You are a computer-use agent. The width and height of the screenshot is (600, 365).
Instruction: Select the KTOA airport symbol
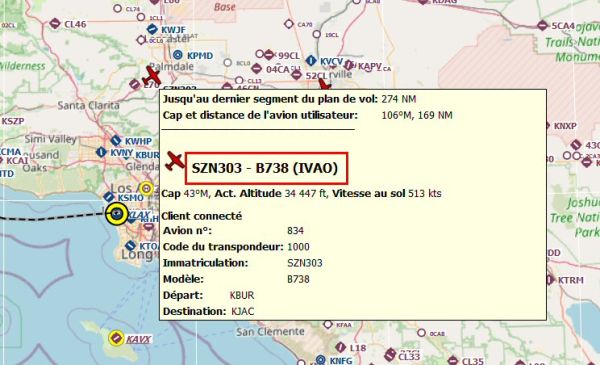coord(131,246)
